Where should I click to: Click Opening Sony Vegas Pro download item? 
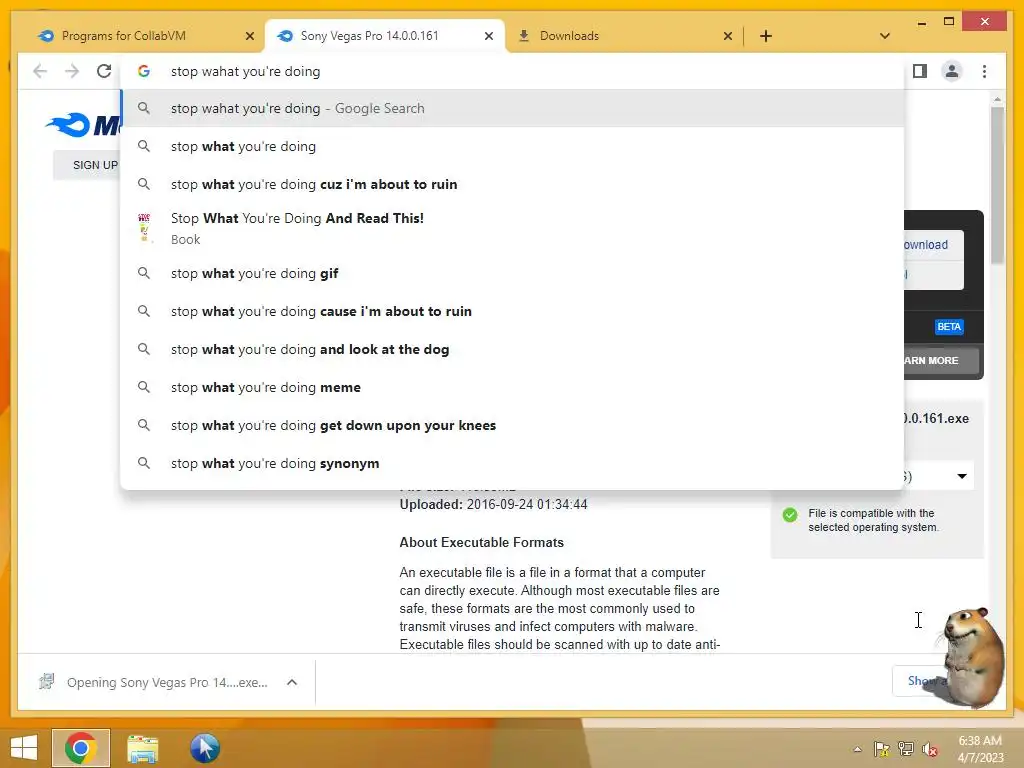(154, 682)
